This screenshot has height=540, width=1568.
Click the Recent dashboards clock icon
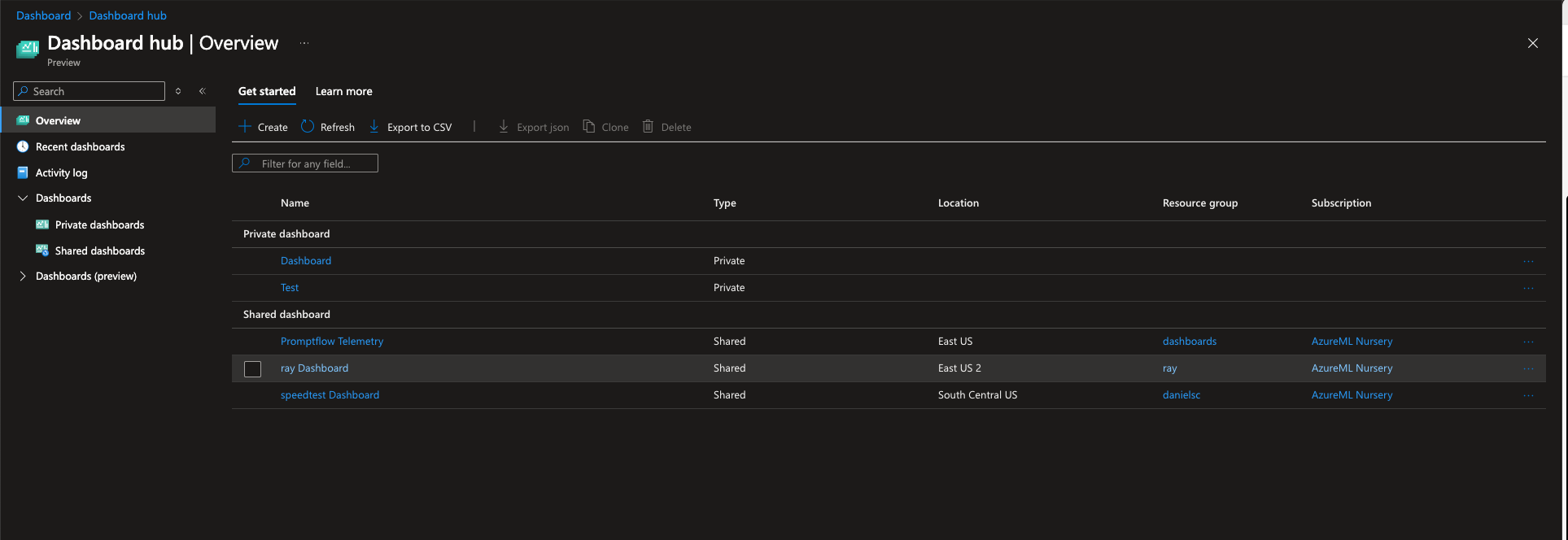23,146
